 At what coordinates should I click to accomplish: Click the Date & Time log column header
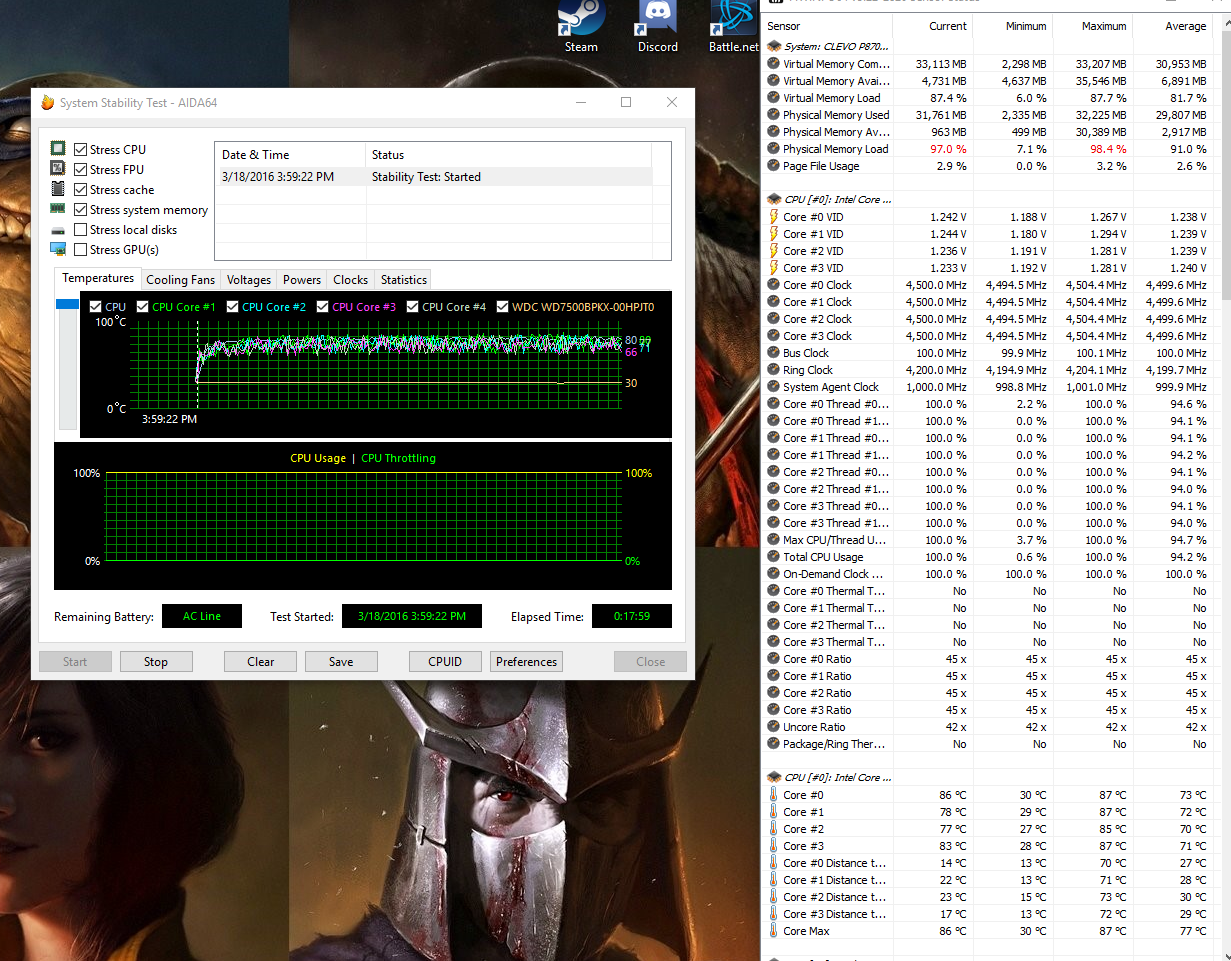(290, 154)
